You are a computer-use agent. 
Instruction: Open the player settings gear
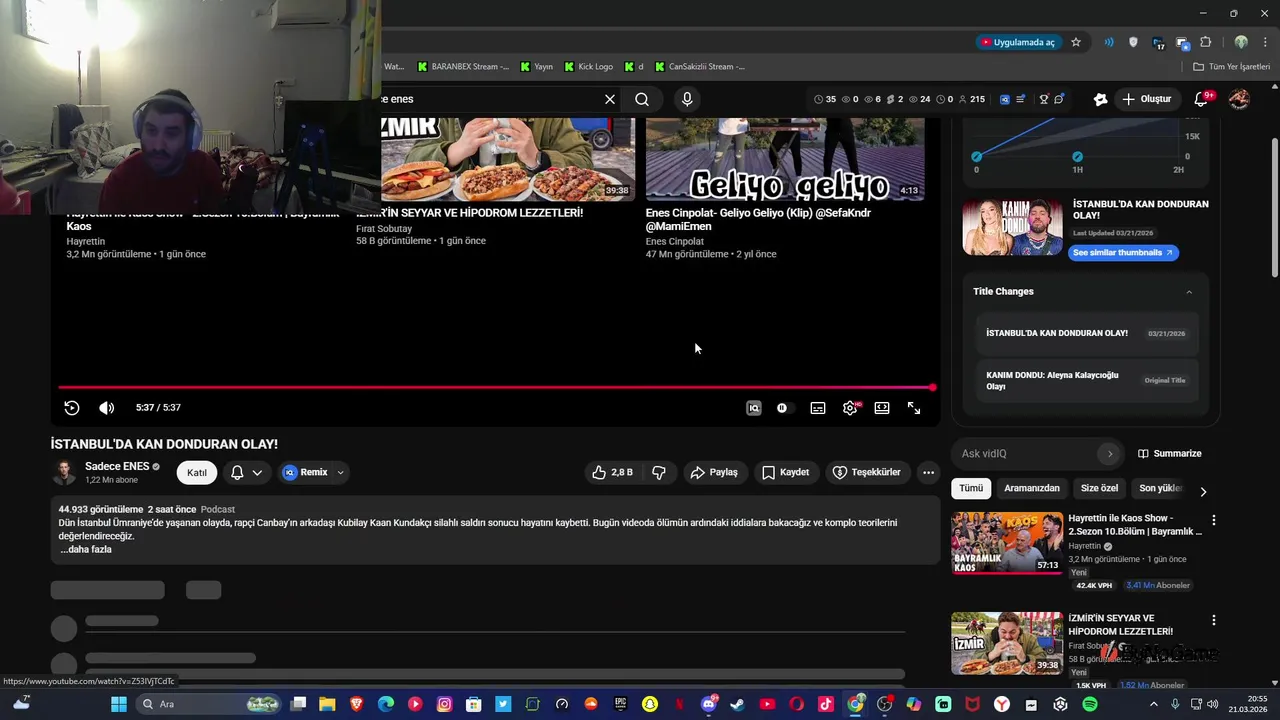click(x=850, y=408)
